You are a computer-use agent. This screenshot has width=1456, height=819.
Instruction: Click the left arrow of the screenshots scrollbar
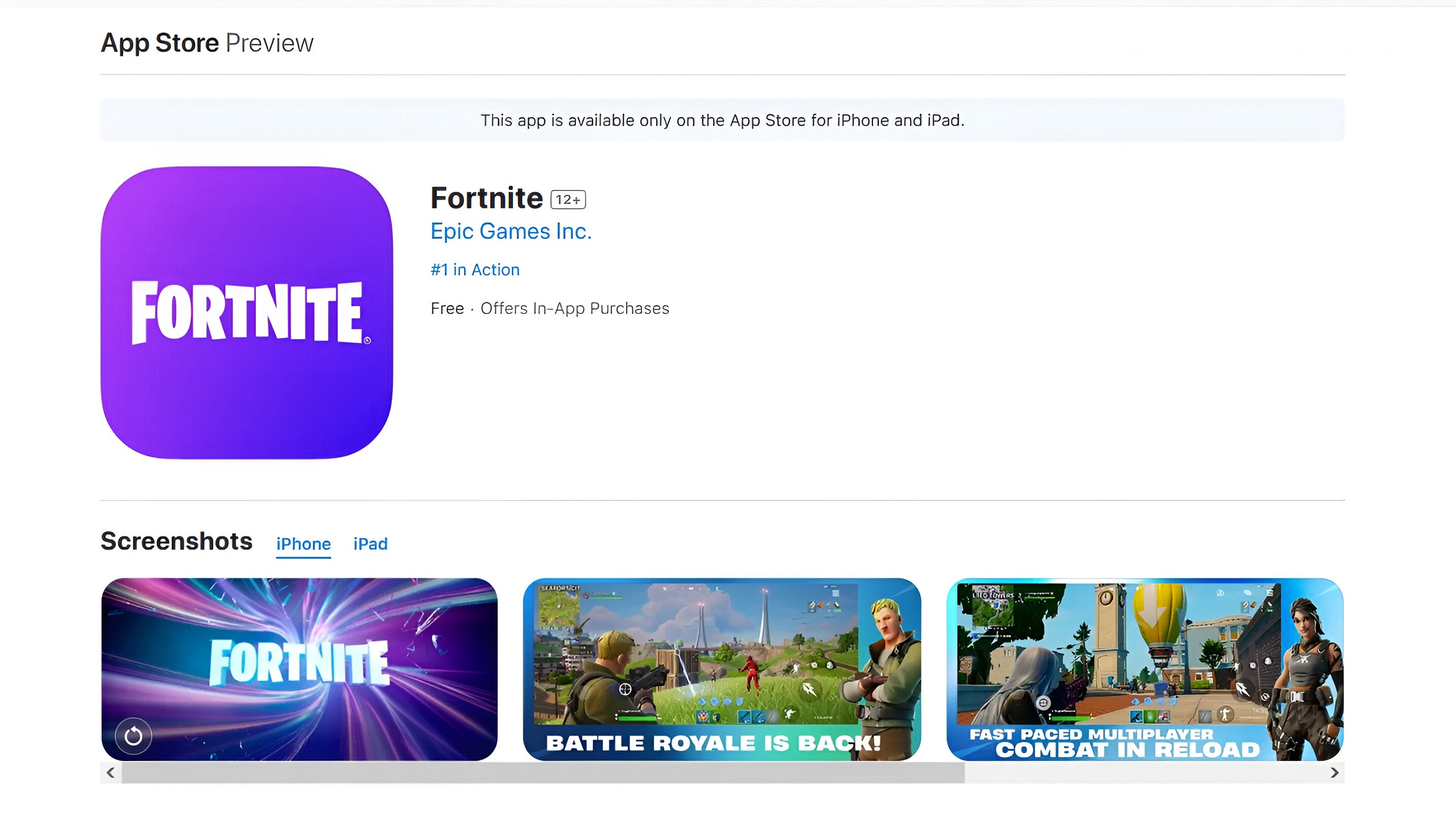(111, 772)
